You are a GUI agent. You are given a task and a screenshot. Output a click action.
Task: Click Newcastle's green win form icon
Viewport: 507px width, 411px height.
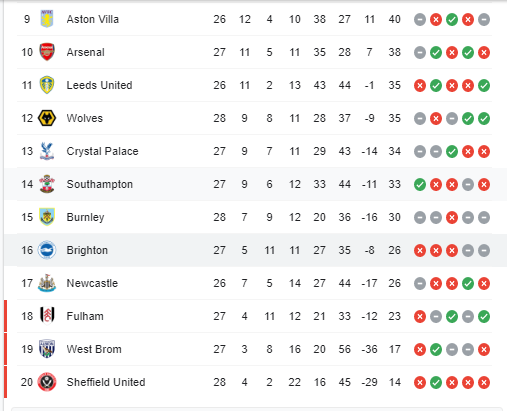[x=468, y=283]
